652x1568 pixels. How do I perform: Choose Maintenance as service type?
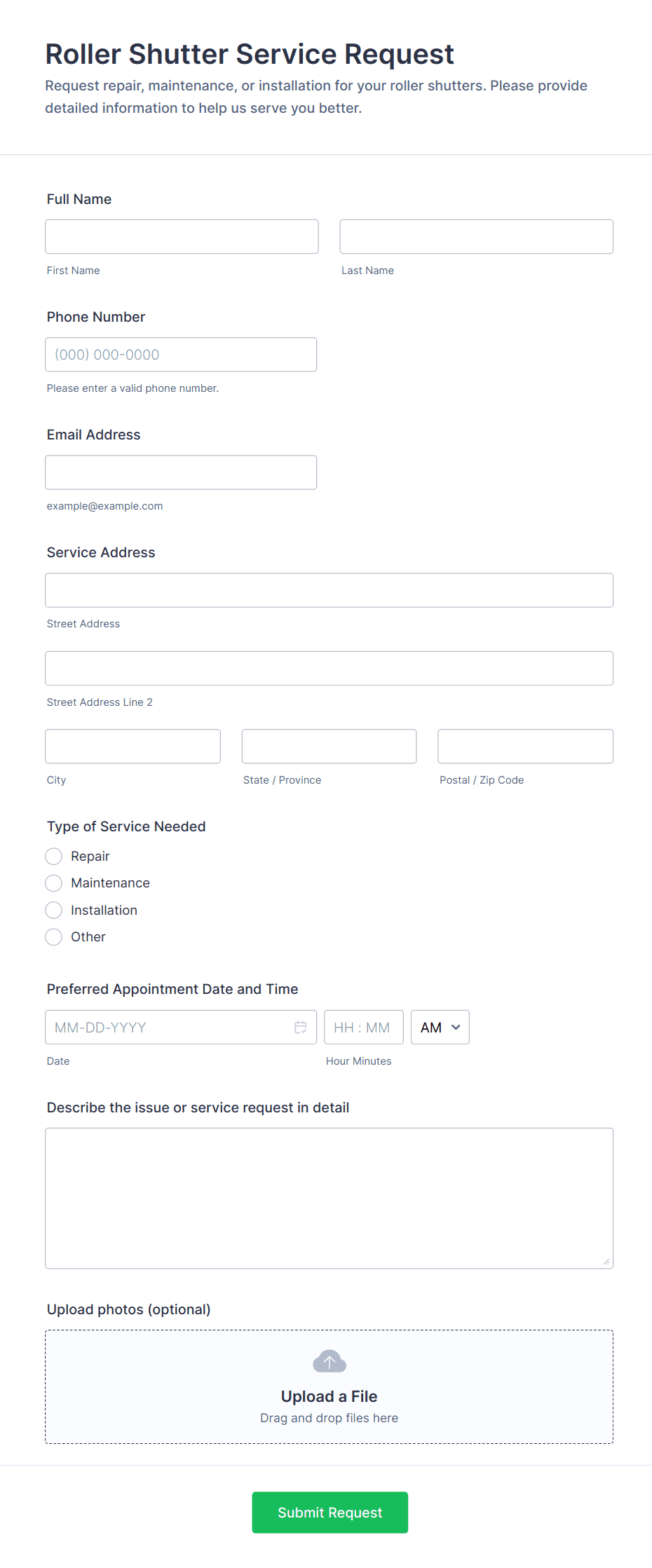tap(53, 882)
